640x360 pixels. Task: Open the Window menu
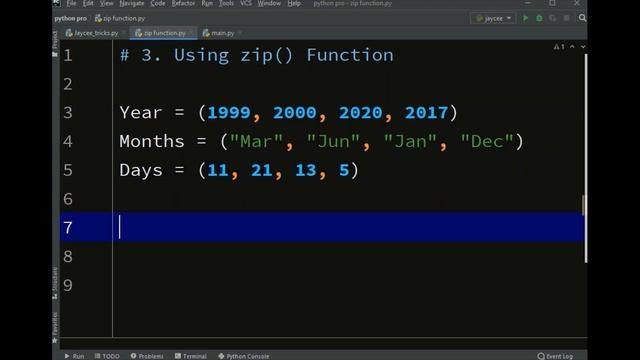[x=269, y=3]
